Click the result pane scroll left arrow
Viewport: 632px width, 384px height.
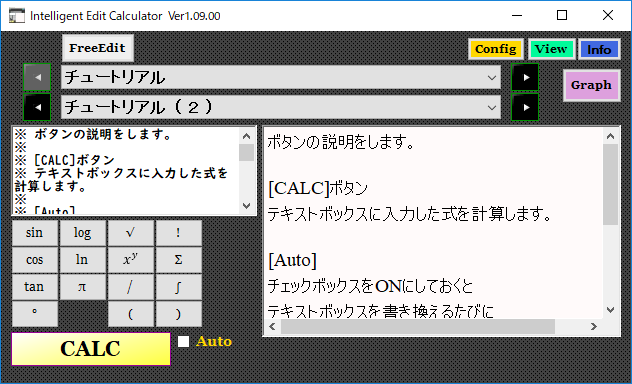[x=272, y=326]
